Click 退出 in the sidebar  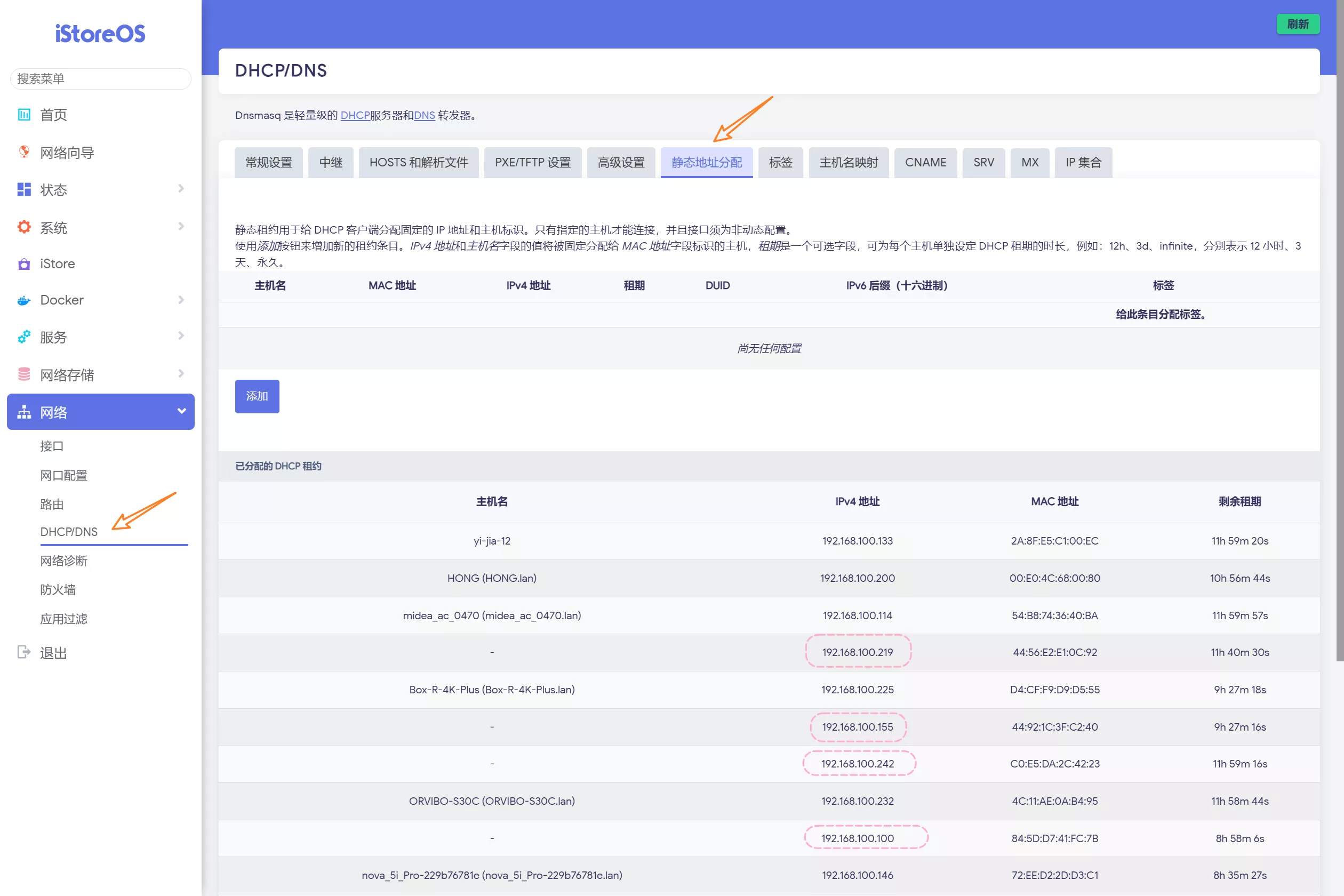[x=54, y=653]
